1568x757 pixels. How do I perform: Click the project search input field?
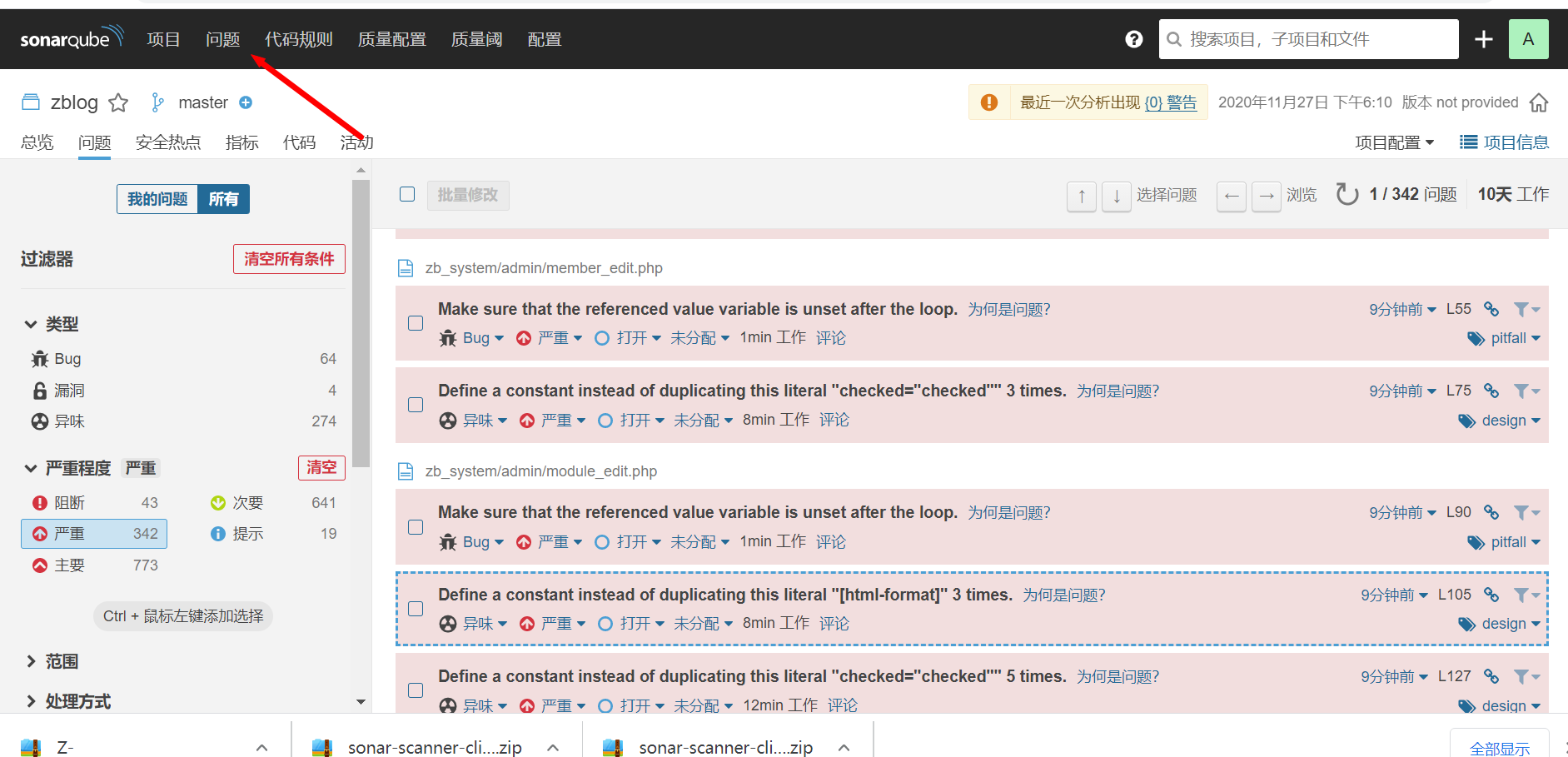pyautogui.click(x=1308, y=39)
